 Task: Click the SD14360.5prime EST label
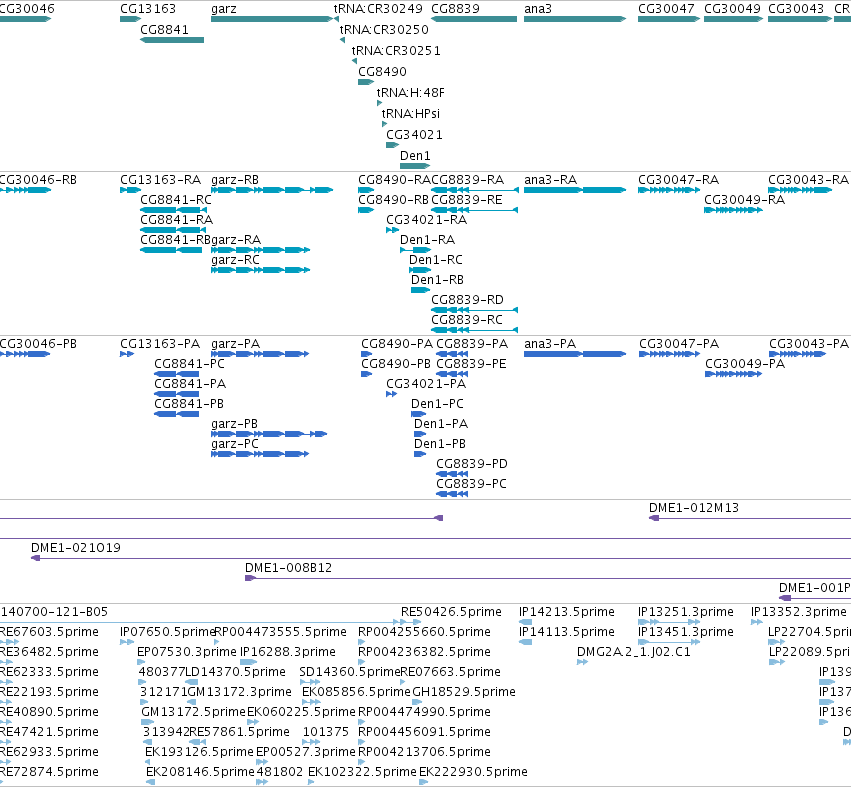coord(350,672)
